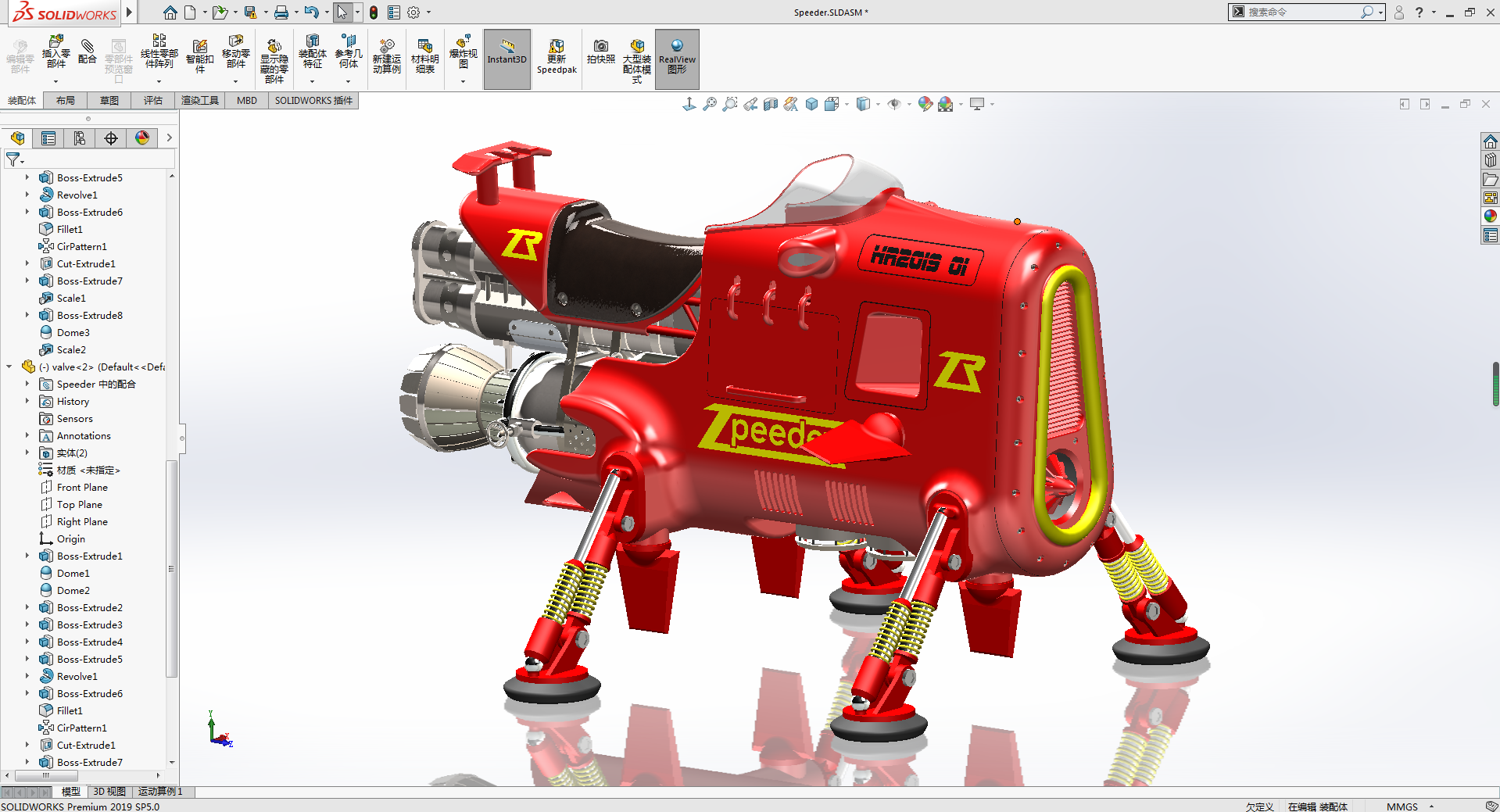Click the Section View icon
Screen dimensions: 1500x812
tap(771, 104)
